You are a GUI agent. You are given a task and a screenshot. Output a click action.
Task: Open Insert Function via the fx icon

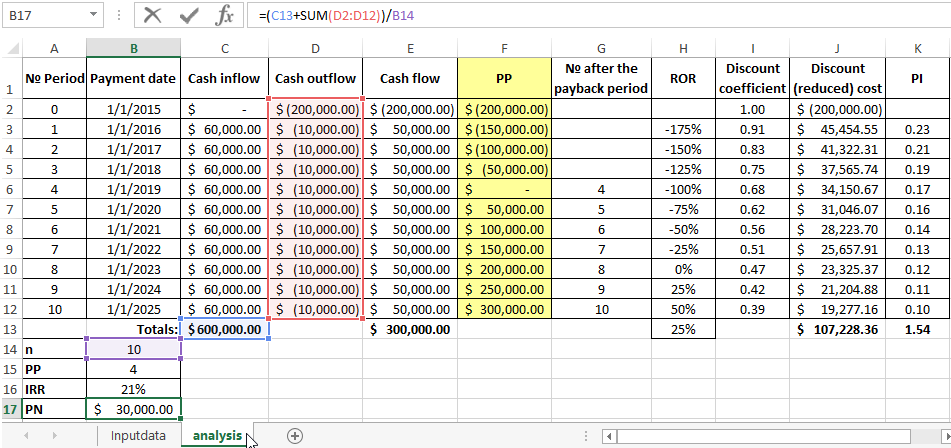(x=225, y=15)
